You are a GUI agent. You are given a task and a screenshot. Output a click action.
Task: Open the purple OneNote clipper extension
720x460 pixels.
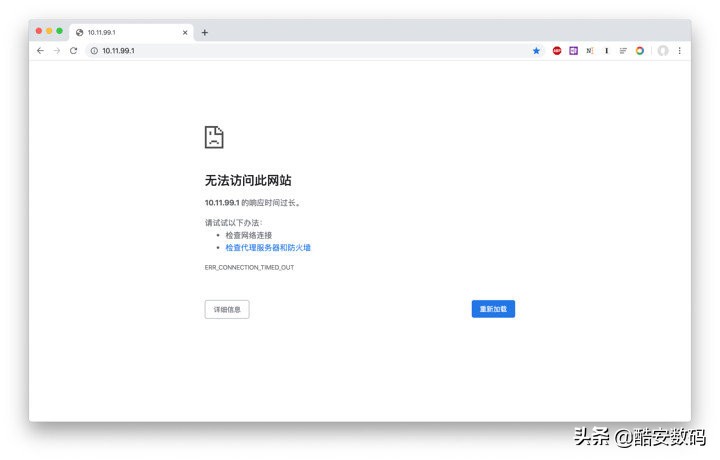(x=574, y=50)
